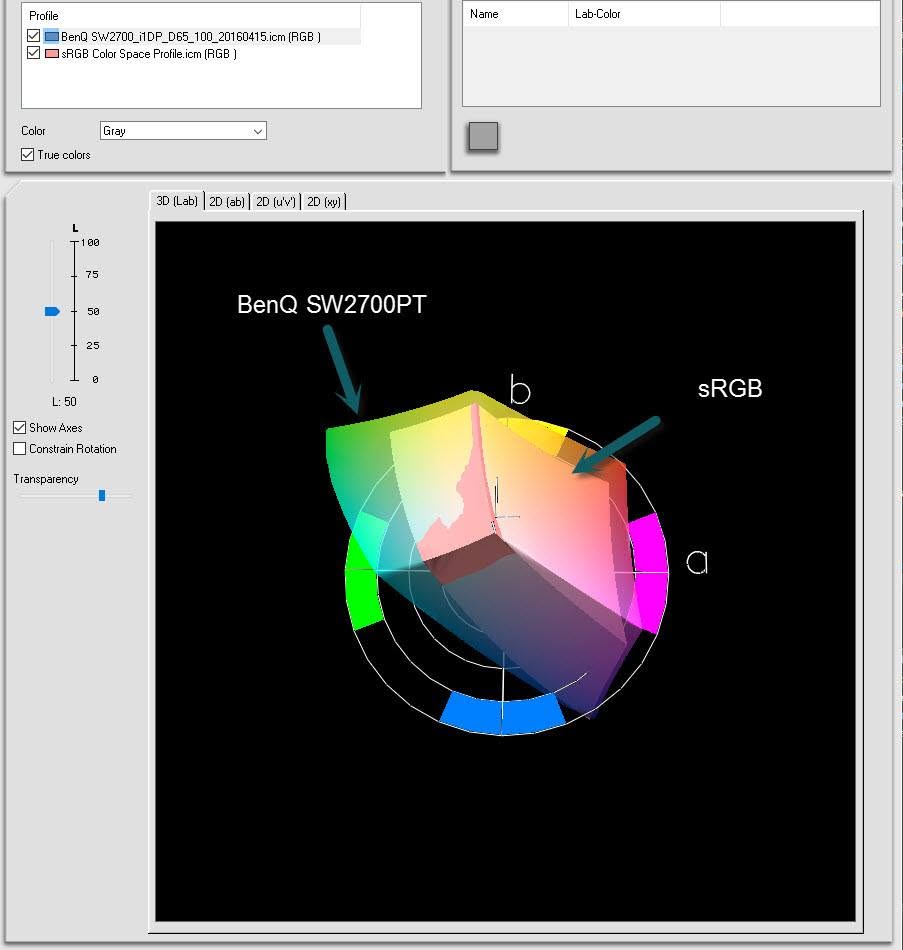Switch to the 2D (u'v') tab
Image resolution: width=903 pixels, height=950 pixels.
click(x=275, y=202)
